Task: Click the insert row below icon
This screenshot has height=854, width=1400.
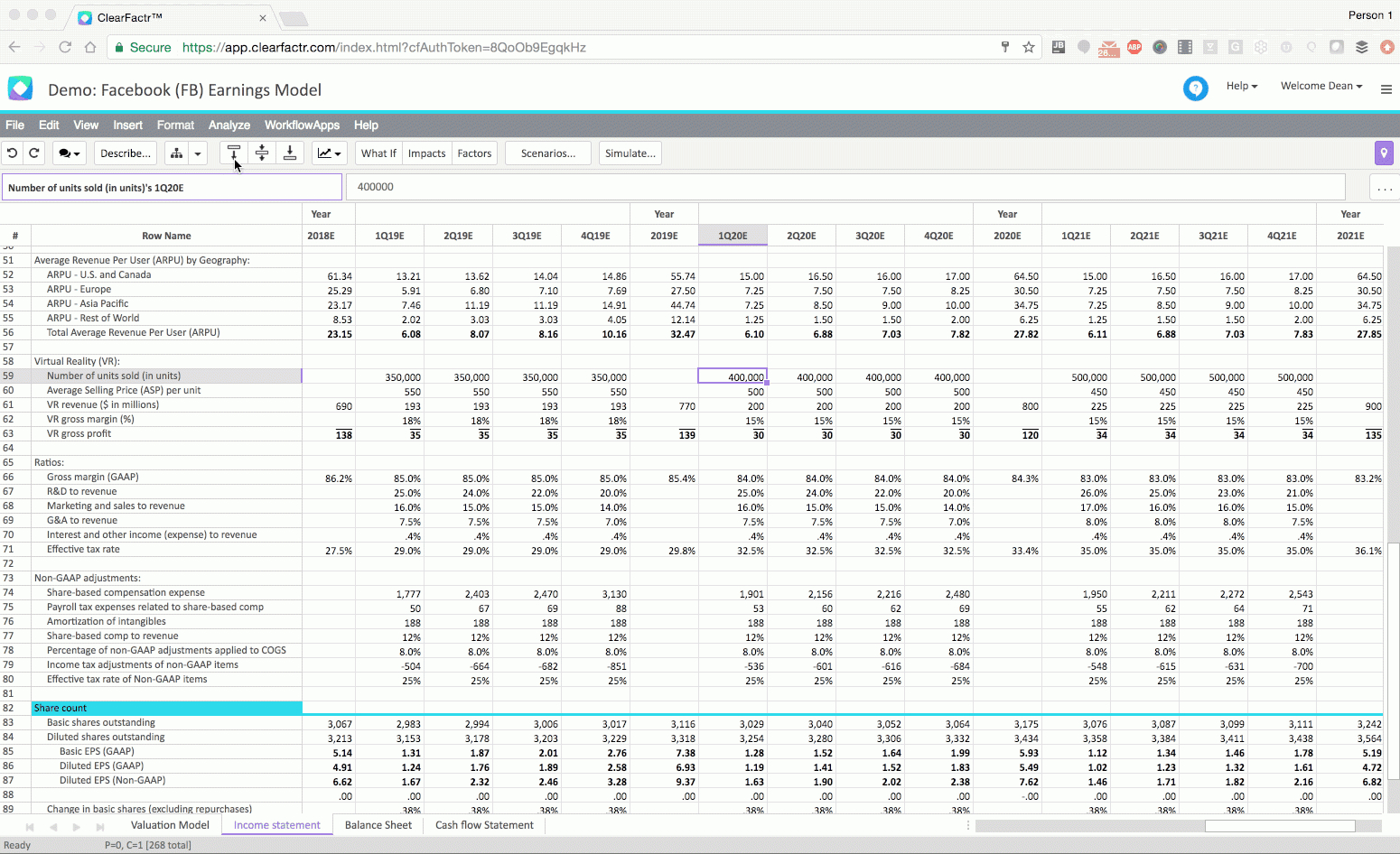Action: point(290,153)
